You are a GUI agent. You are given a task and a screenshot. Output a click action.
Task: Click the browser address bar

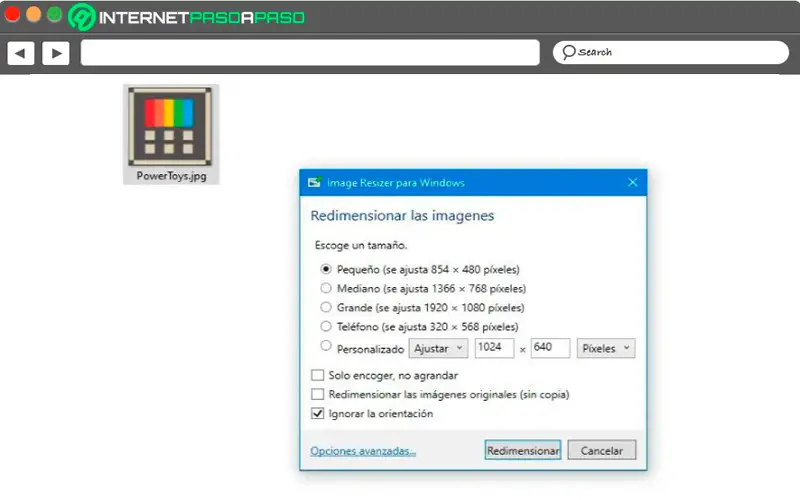310,53
